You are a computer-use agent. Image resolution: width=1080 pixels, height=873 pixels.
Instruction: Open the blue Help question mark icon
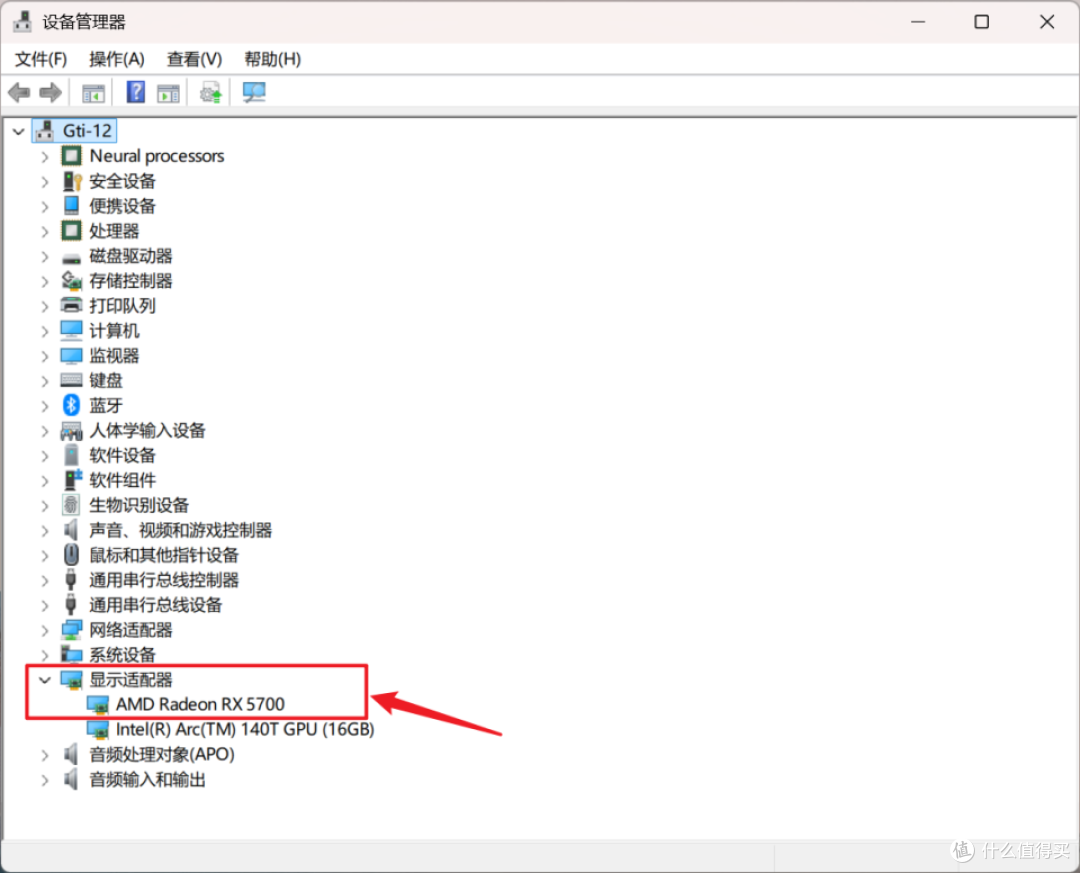[x=136, y=92]
